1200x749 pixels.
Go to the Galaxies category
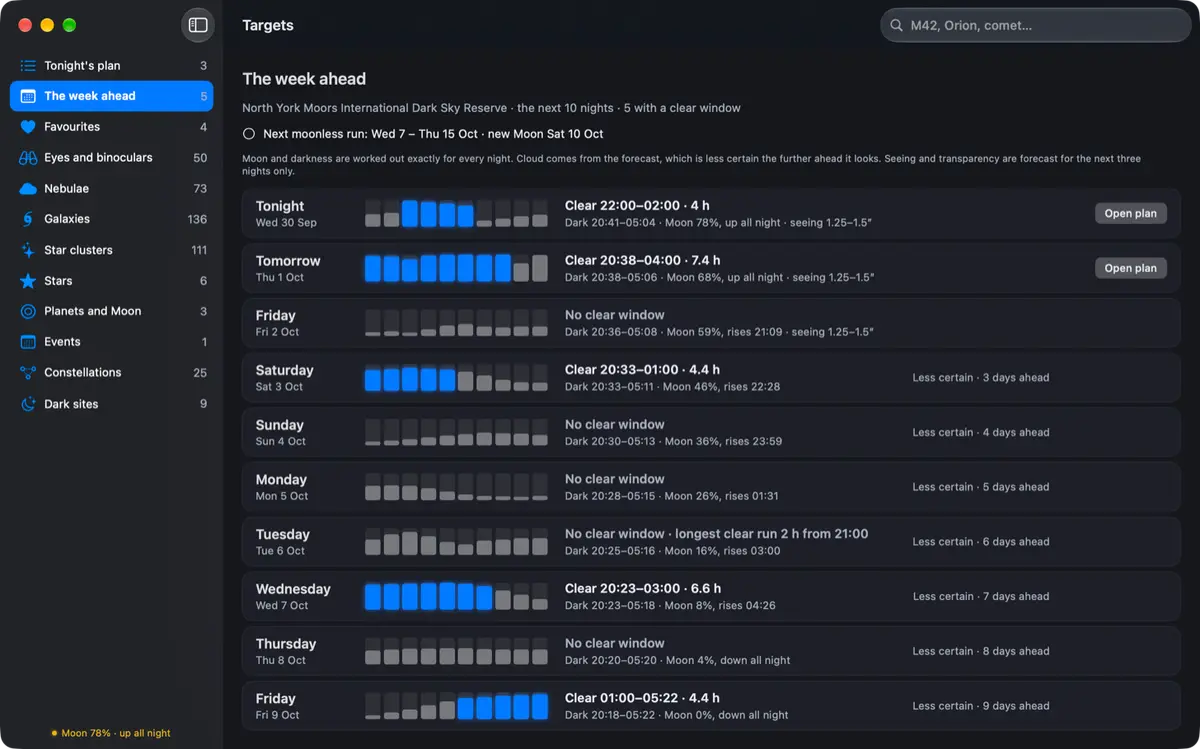[x=111, y=219]
